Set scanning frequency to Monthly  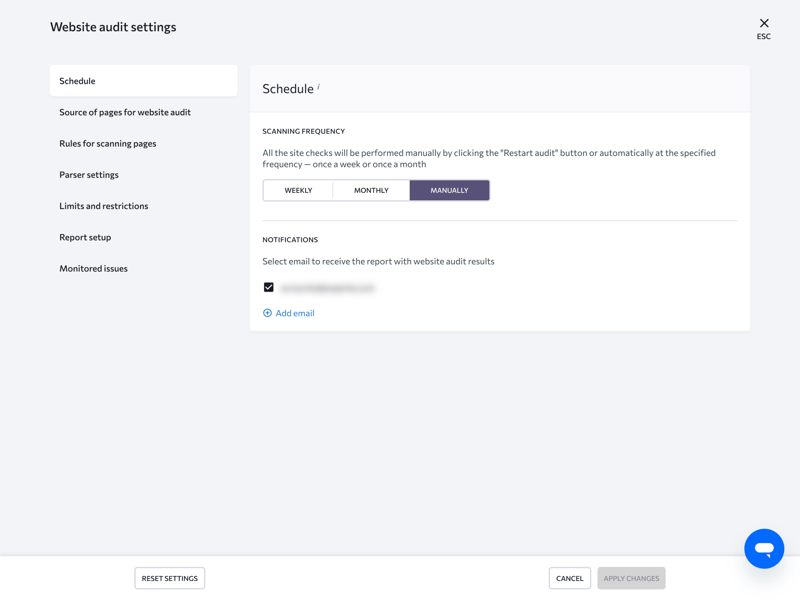(x=371, y=190)
